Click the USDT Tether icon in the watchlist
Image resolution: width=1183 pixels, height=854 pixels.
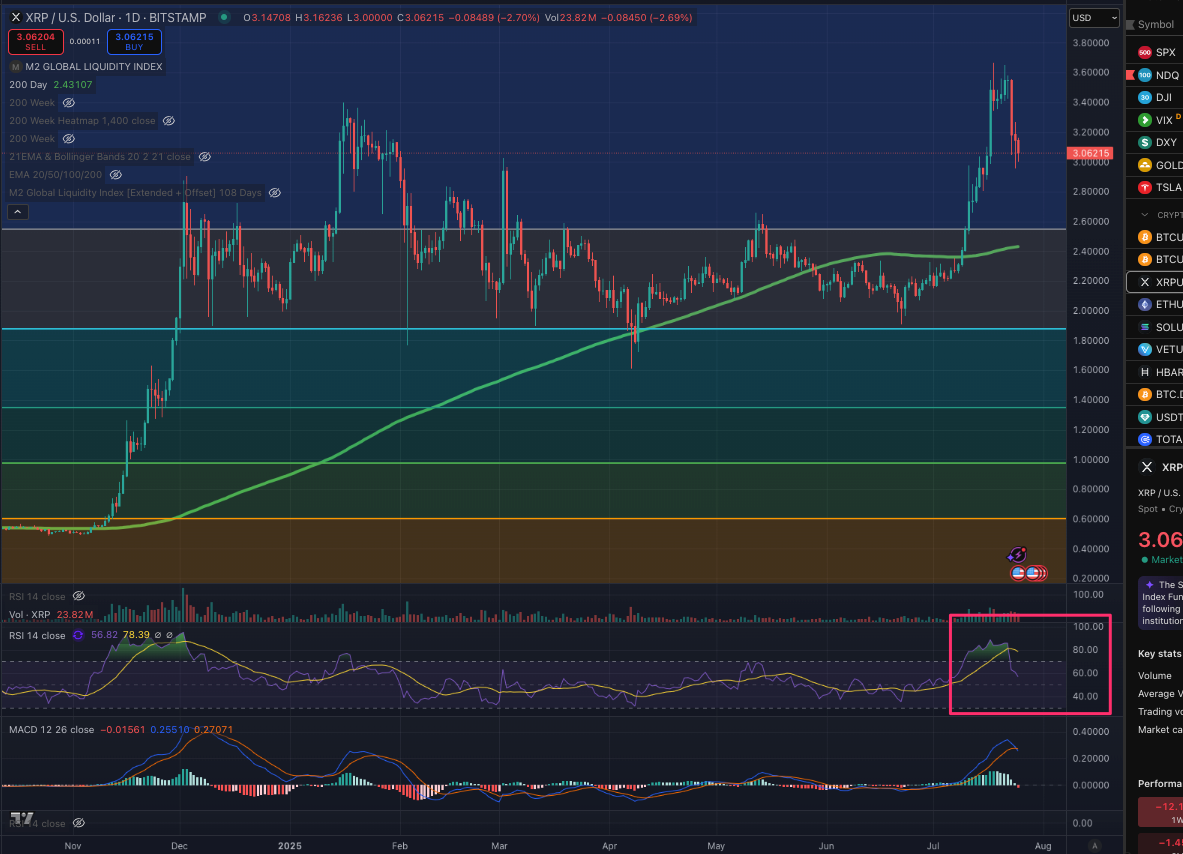tap(1145, 416)
